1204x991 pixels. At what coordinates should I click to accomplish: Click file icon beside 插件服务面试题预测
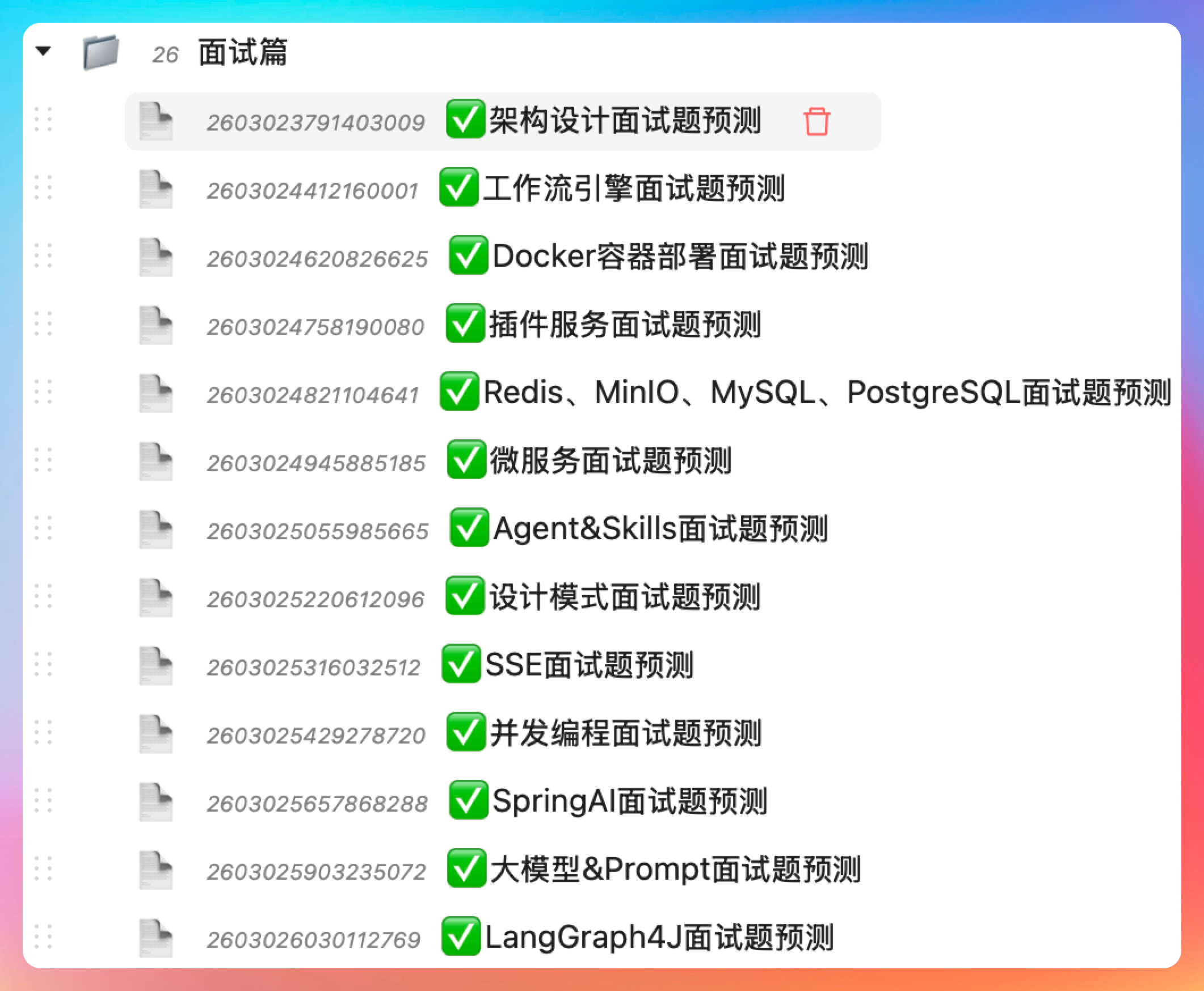(x=156, y=325)
